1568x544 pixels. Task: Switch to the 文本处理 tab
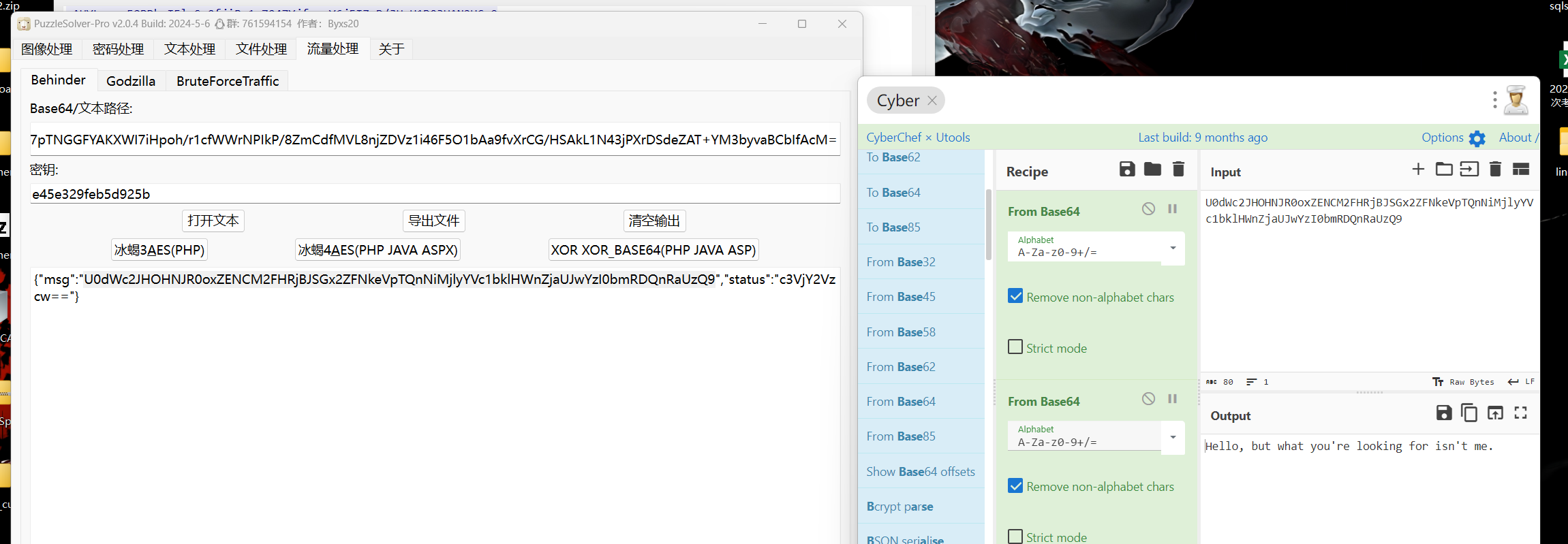pos(189,49)
